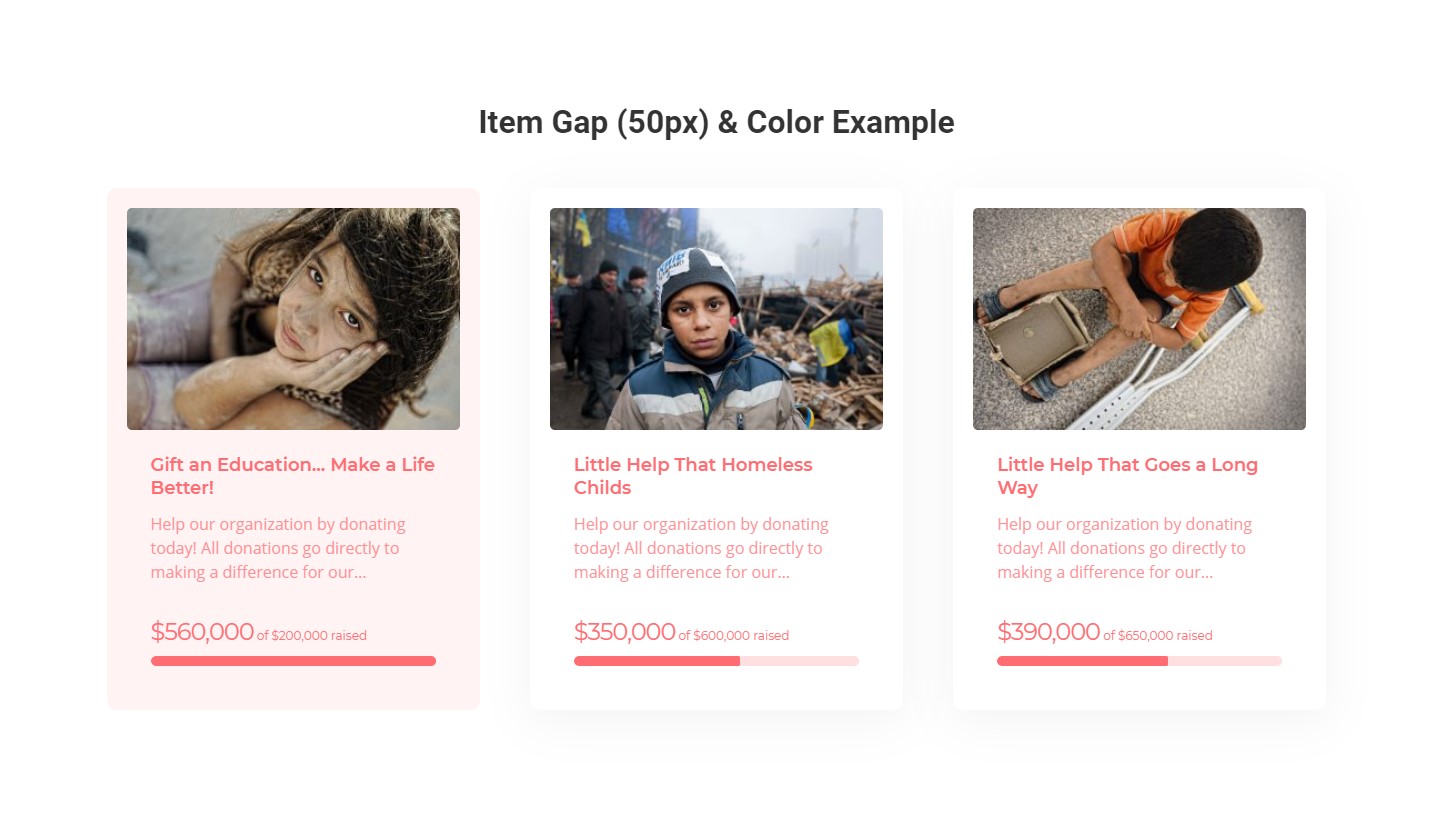Click the fully filled $560,000 progress bar

[x=293, y=661]
